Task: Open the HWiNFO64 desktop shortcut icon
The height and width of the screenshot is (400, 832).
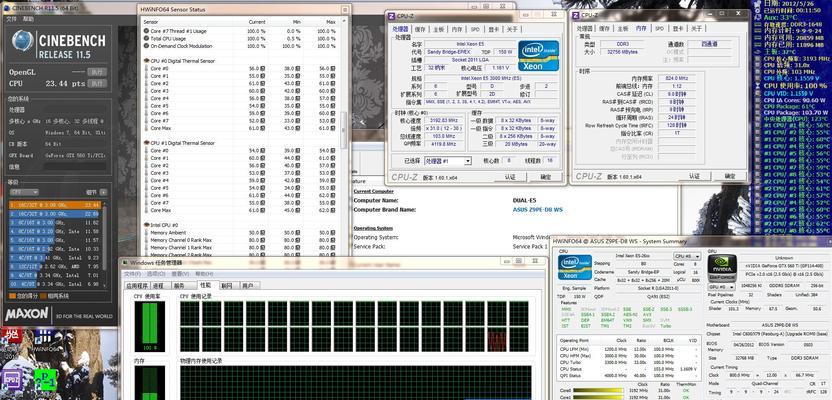Action: point(45,340)
